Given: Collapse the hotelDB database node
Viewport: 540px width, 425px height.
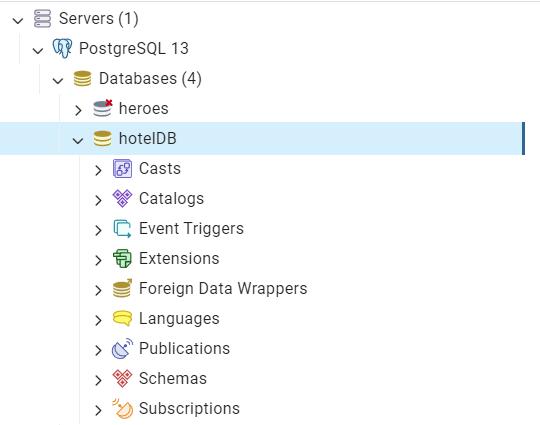Looking at the screenshot, I should pos(78,141).
